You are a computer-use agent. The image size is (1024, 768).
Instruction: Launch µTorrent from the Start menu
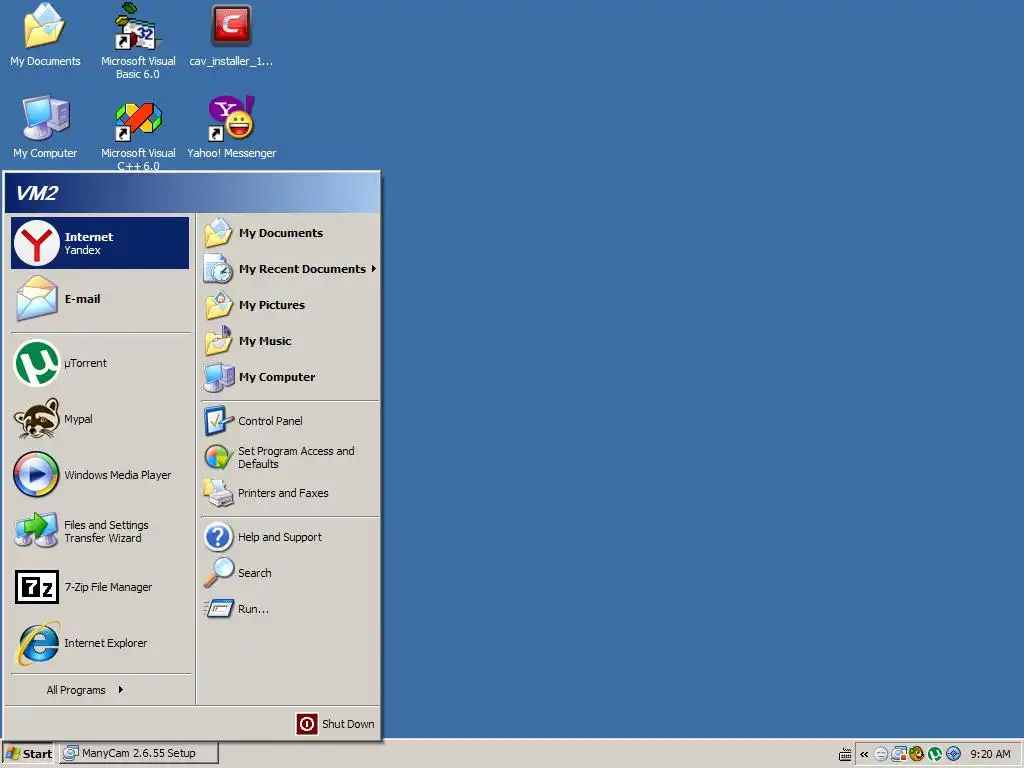[x=100, y=363]
